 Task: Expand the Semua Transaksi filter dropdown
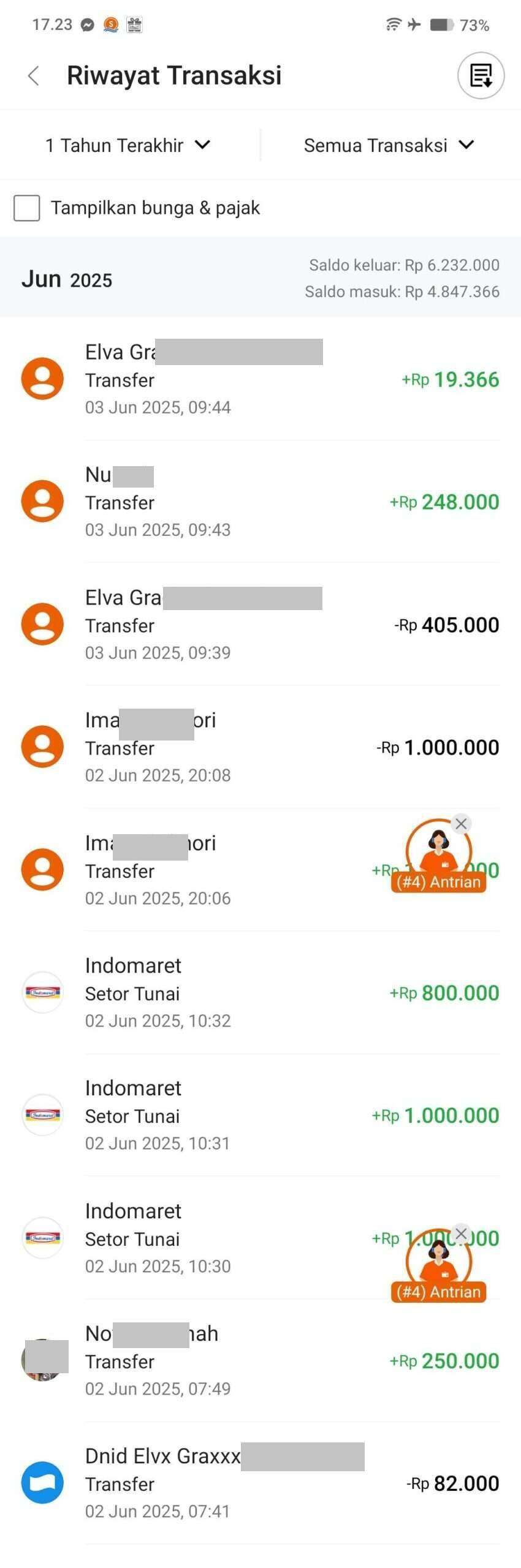click(389, 145)
